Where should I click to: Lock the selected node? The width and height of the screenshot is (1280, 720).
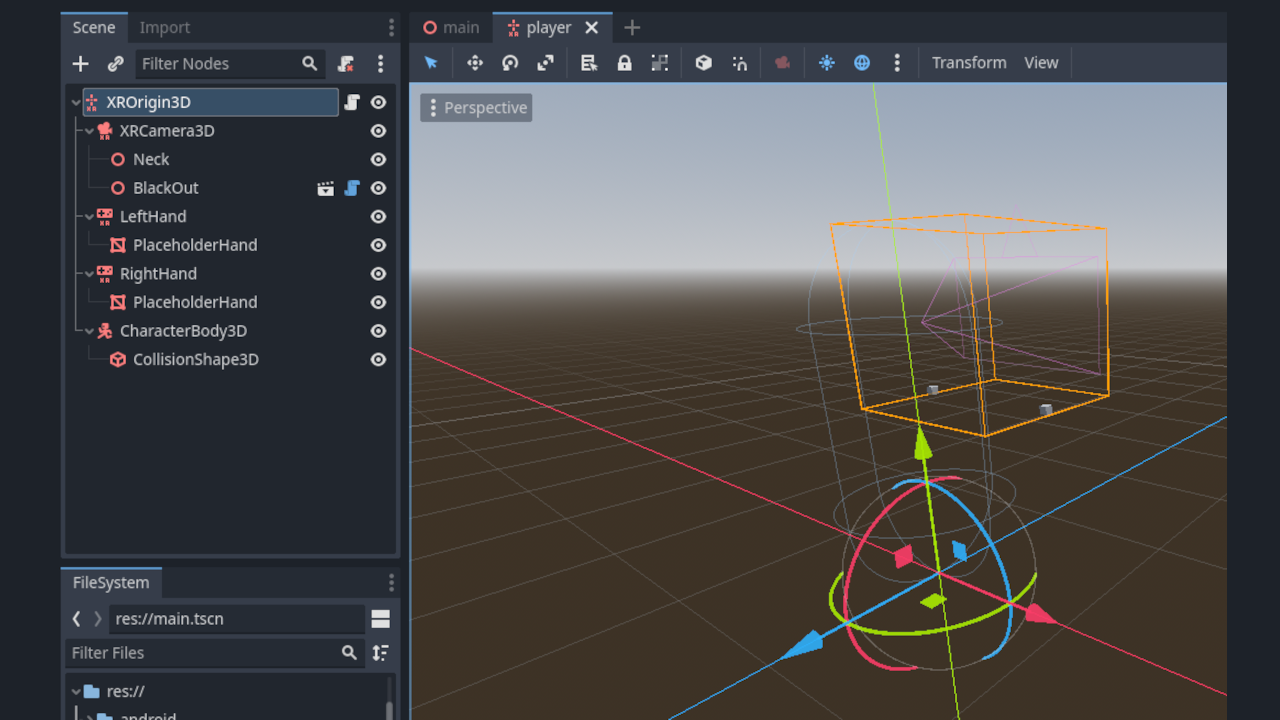(x=624, y=63)
